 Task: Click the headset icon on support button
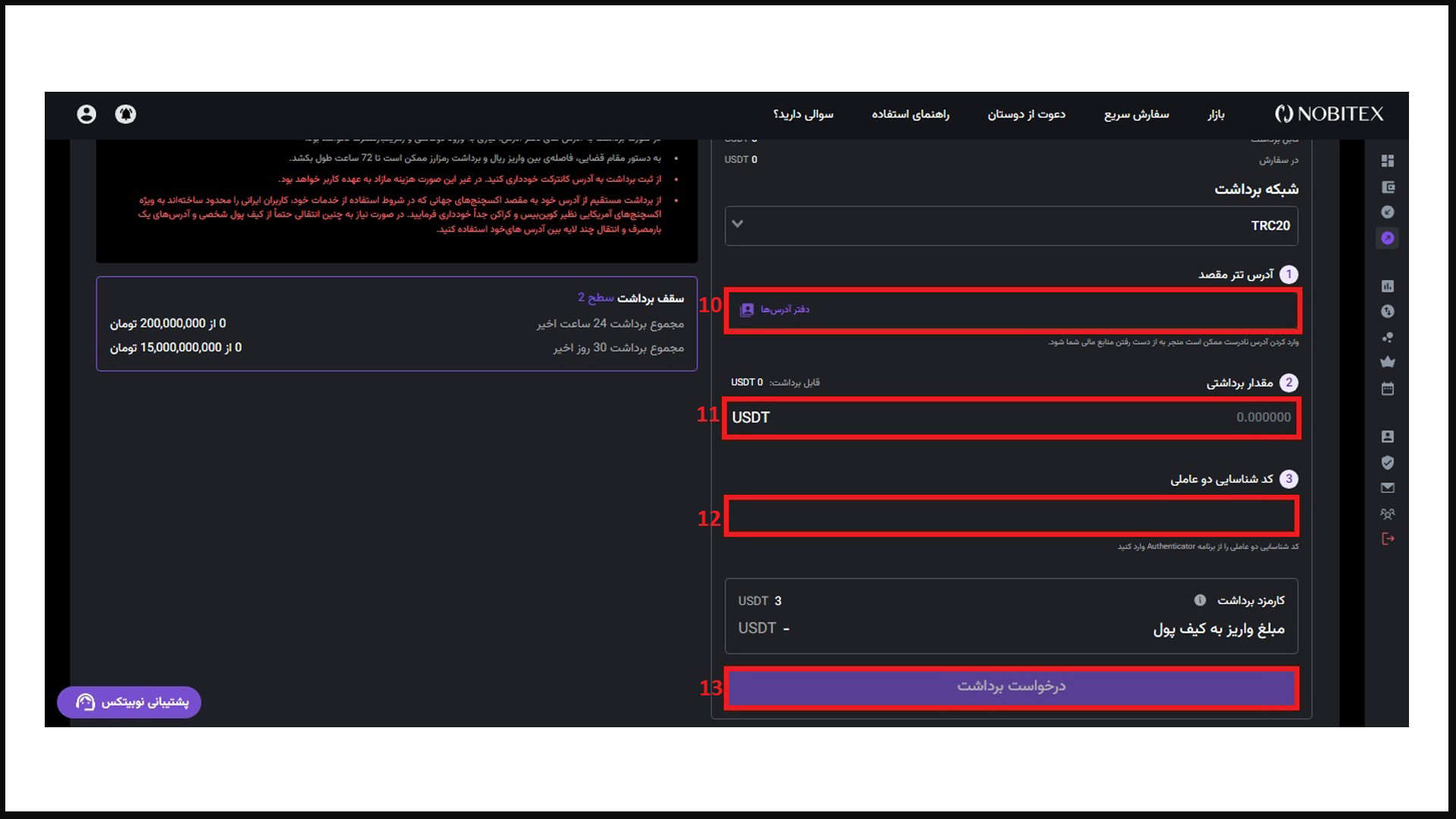(x=85, y=702)
